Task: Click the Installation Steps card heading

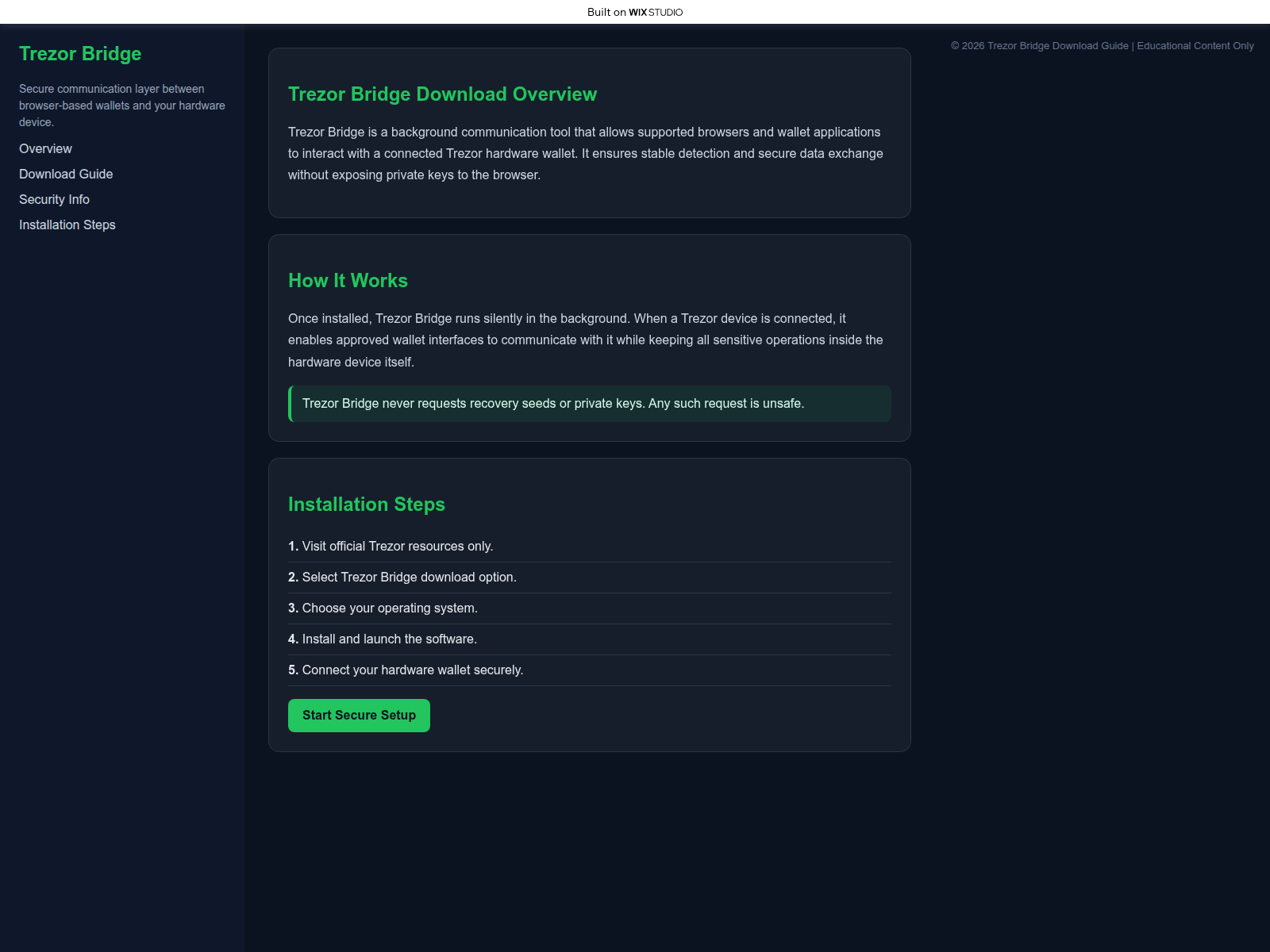Action: coord(367,505)
